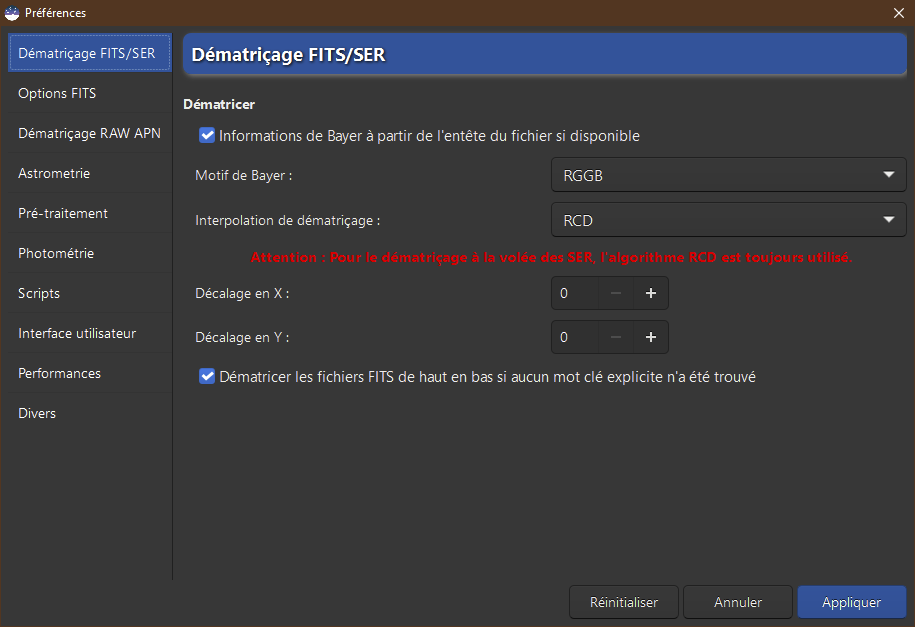Expand the Interpolation de dématriçage dropdown

728,220
